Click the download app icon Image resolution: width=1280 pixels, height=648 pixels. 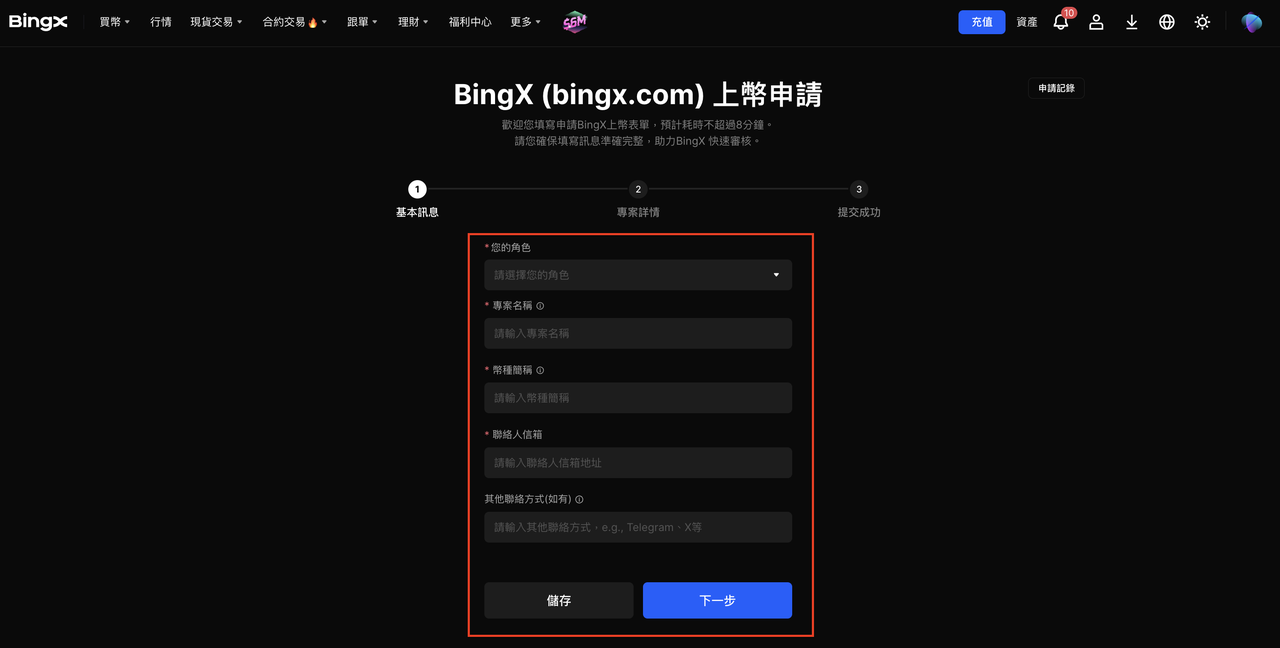[1131, 22]
